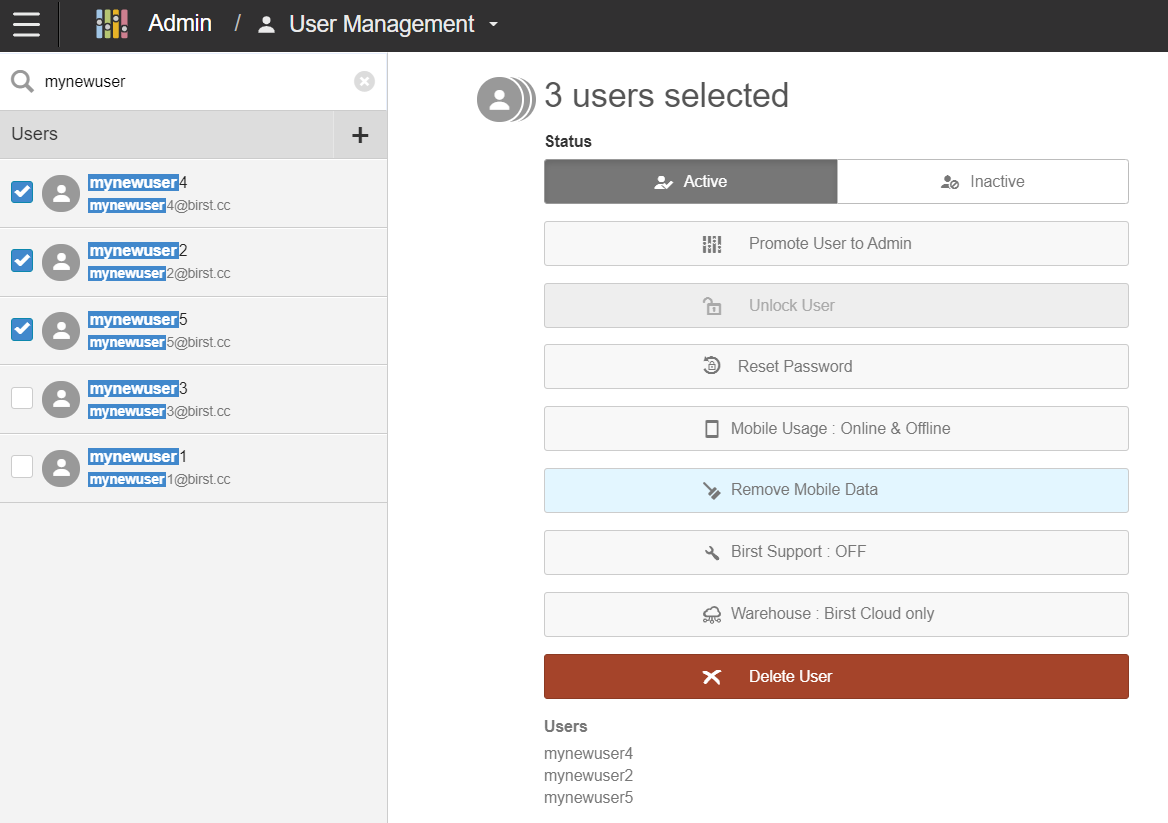Uncheck the mynewuser4 checkbox
The width and height of the screenshot is (1168, 823).
(x=22, y=192)
